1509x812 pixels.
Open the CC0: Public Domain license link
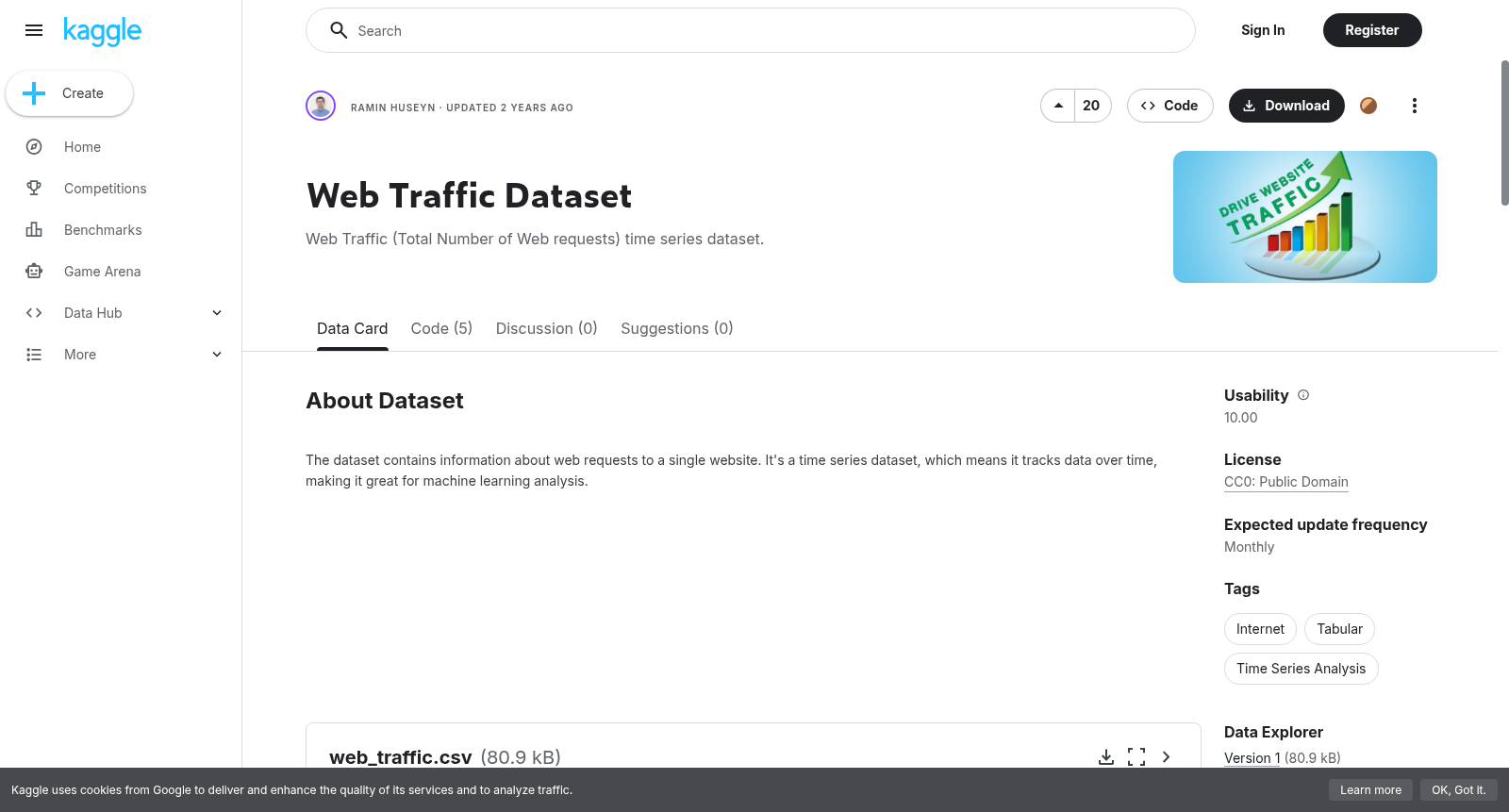1286,482
